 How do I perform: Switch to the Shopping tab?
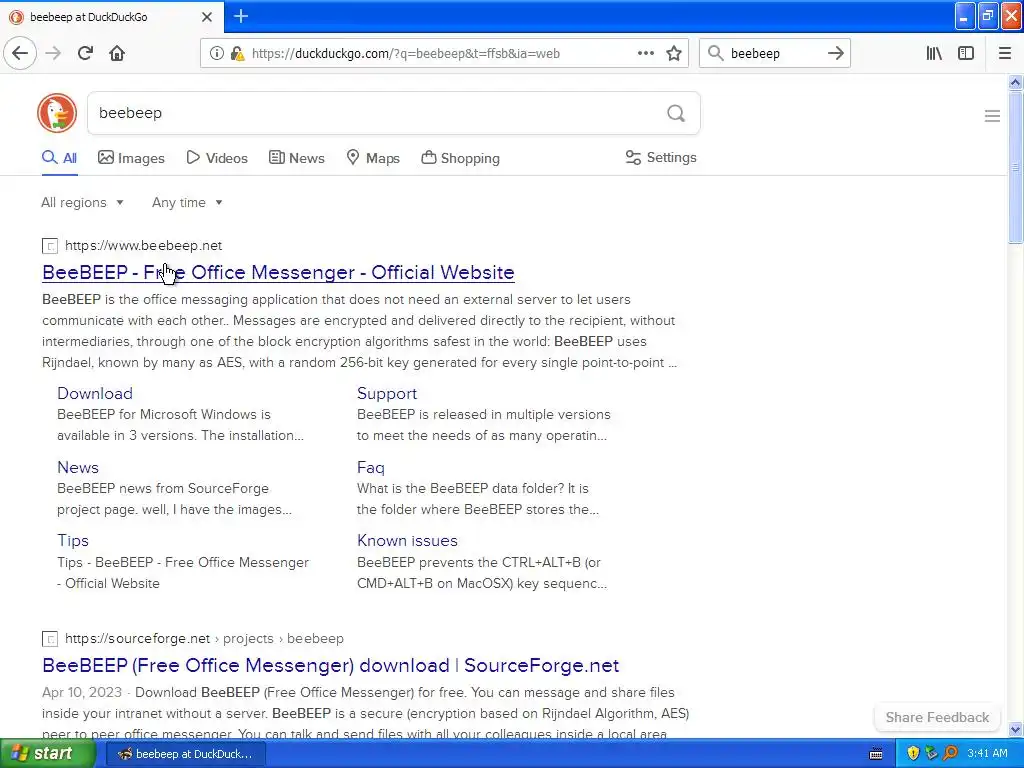(460, 158)
